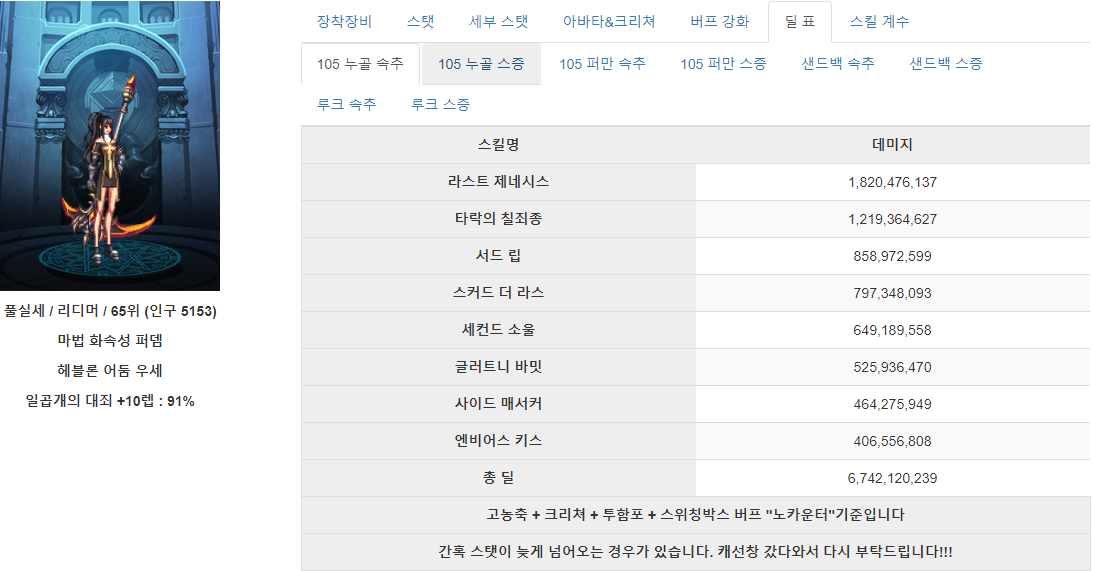Screen dimensions: 1093x571
Task: Select the 세컨드 소울 skill name
Action: (x=498, y=330)
